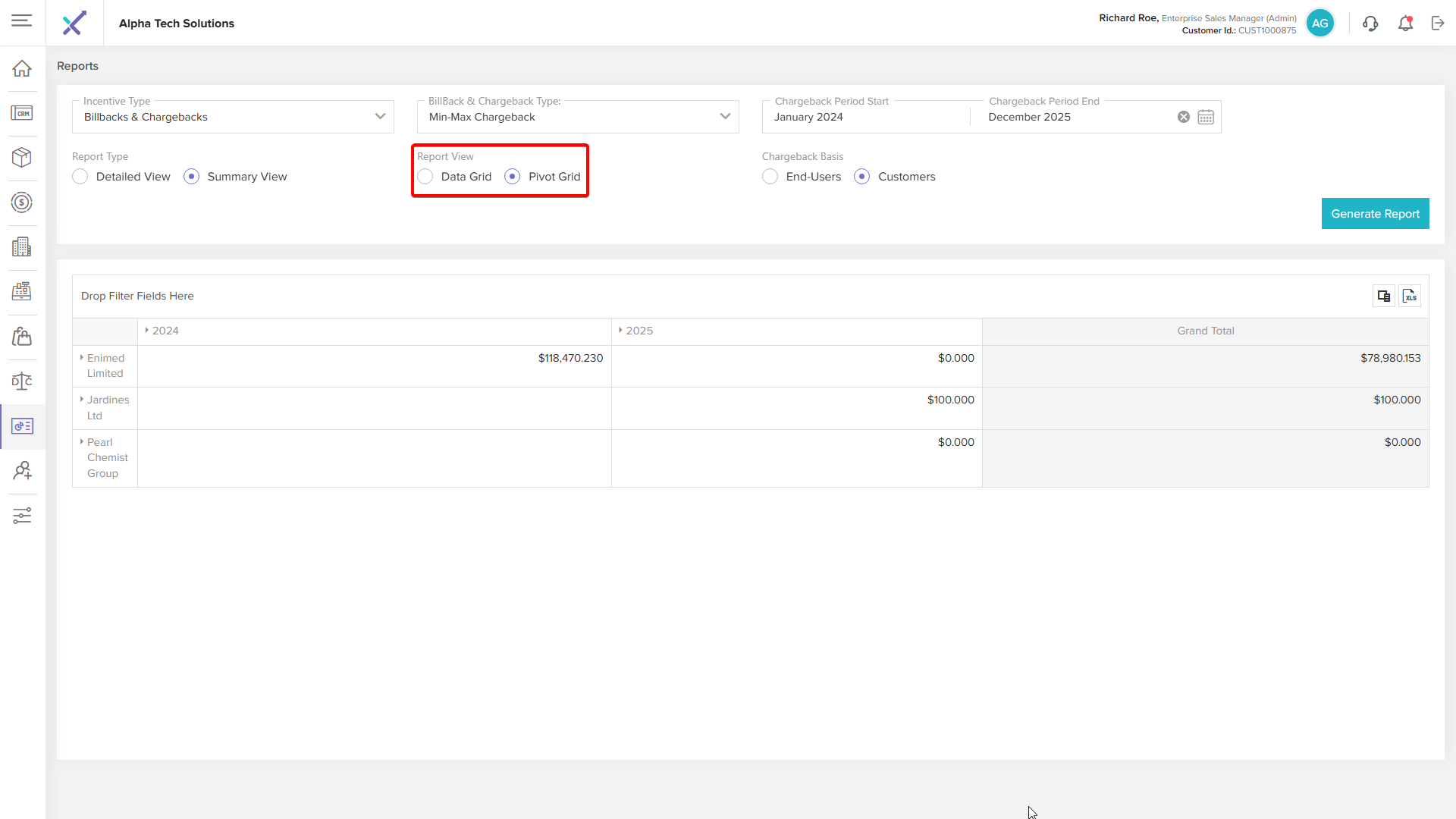1456x819 pixels.
Task: Open the calendar date picker icon
Action: click(x=1206, y=117)
